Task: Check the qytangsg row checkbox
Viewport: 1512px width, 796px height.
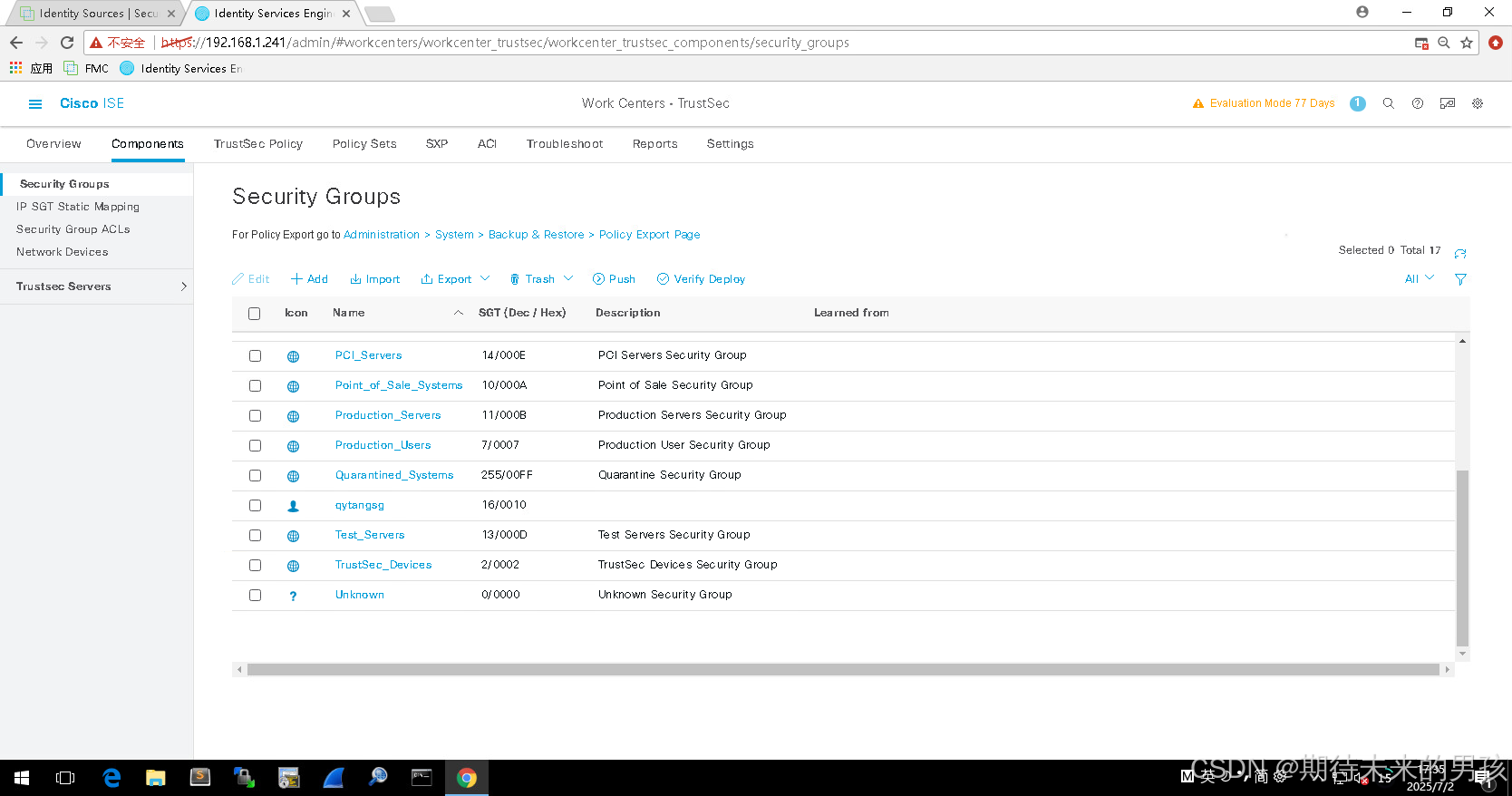Action: click(255, 506)
